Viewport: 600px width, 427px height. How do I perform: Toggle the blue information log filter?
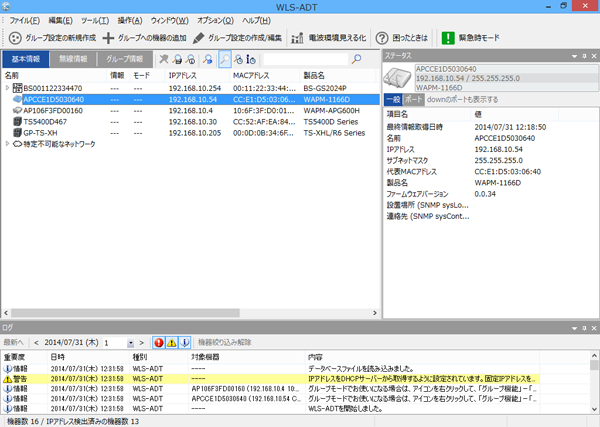[x=185, y=342]
